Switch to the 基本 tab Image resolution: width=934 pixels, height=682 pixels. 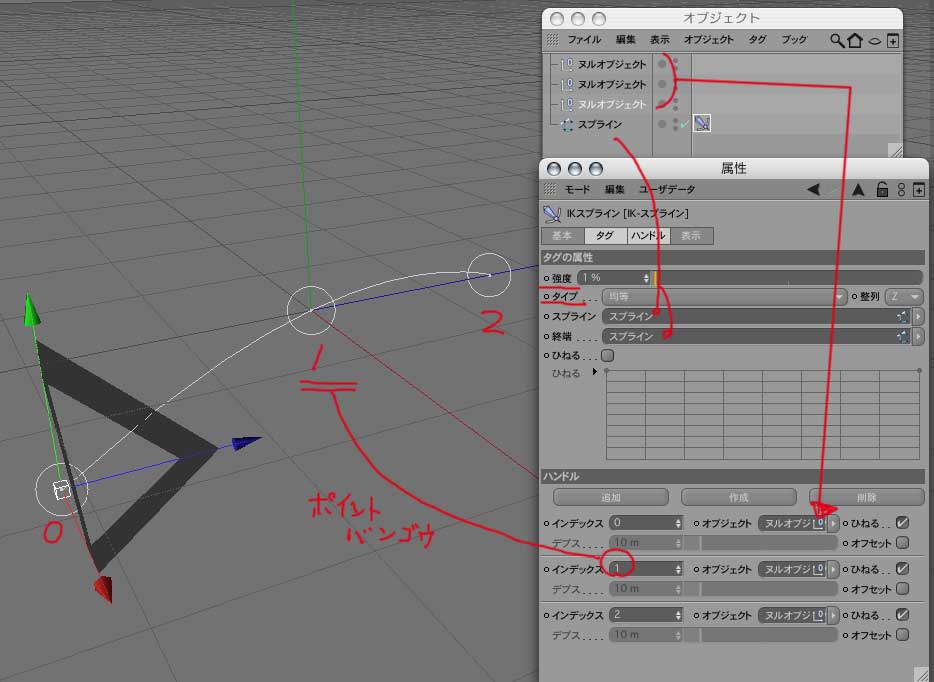[562, 236]
